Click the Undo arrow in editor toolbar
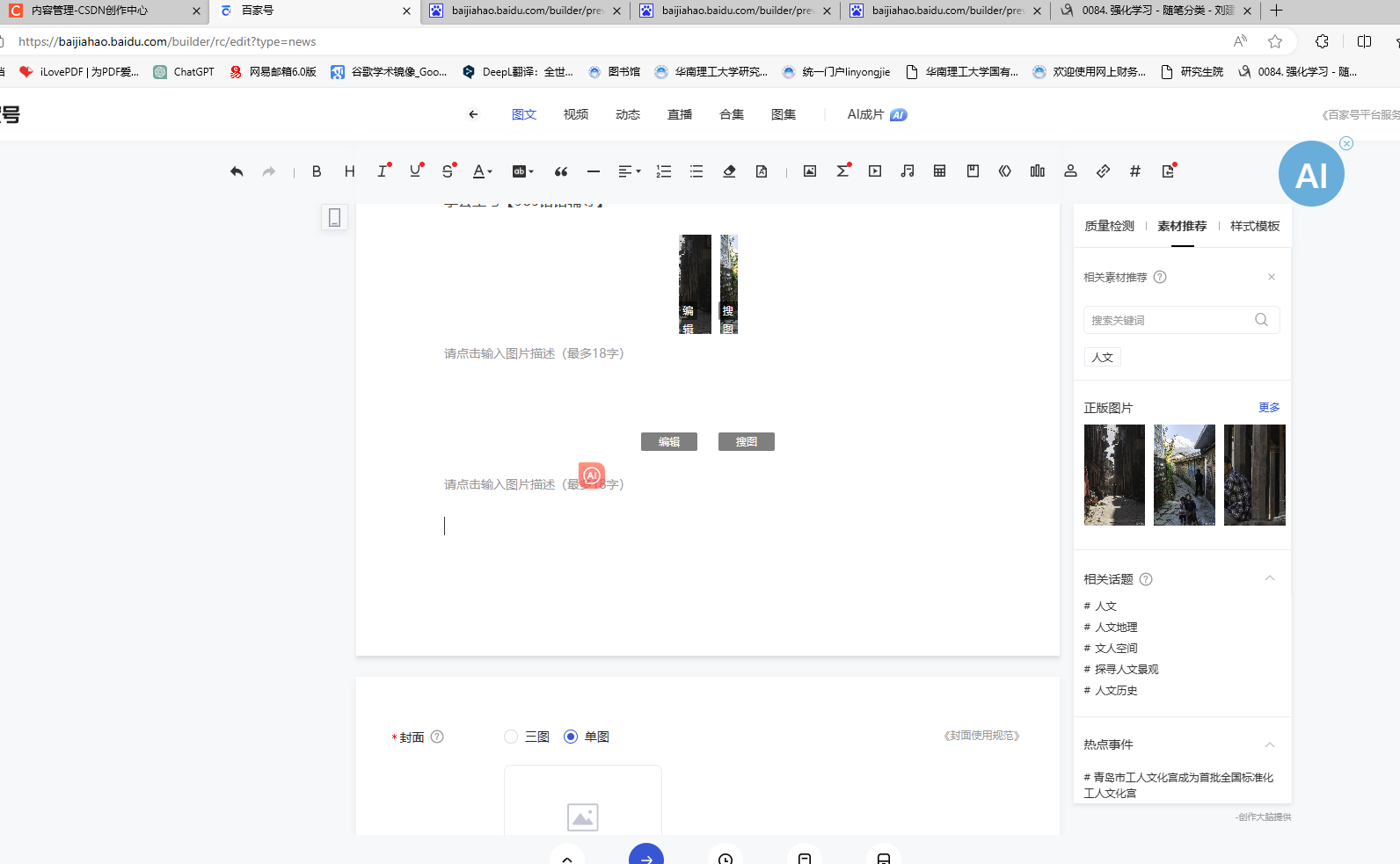The height and width of the screenshot is (864, 1400). [237, 171]
